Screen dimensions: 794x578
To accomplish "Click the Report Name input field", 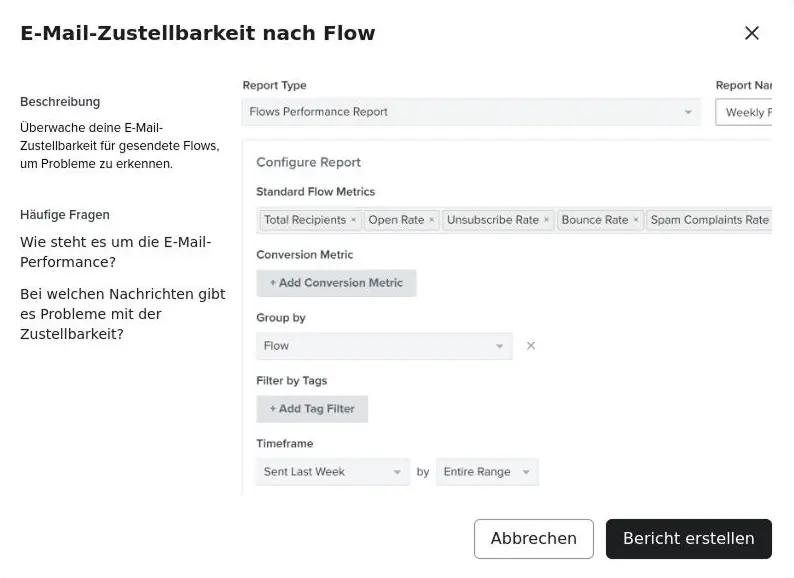I will tap(744, 112).
